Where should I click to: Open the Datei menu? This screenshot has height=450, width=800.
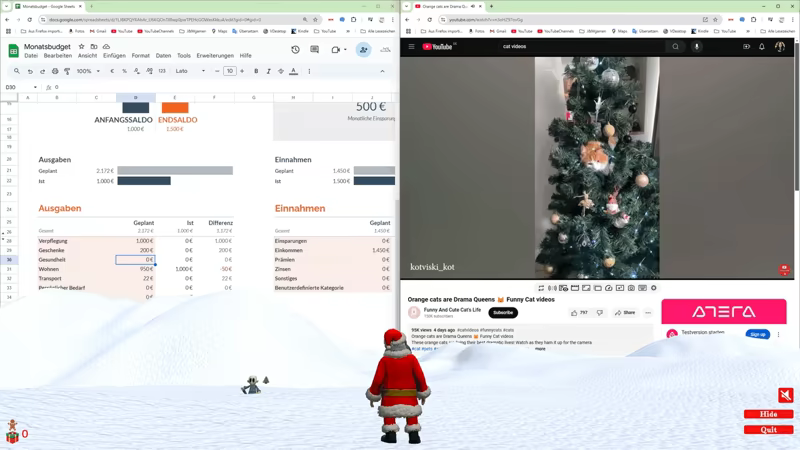(31, 56)
